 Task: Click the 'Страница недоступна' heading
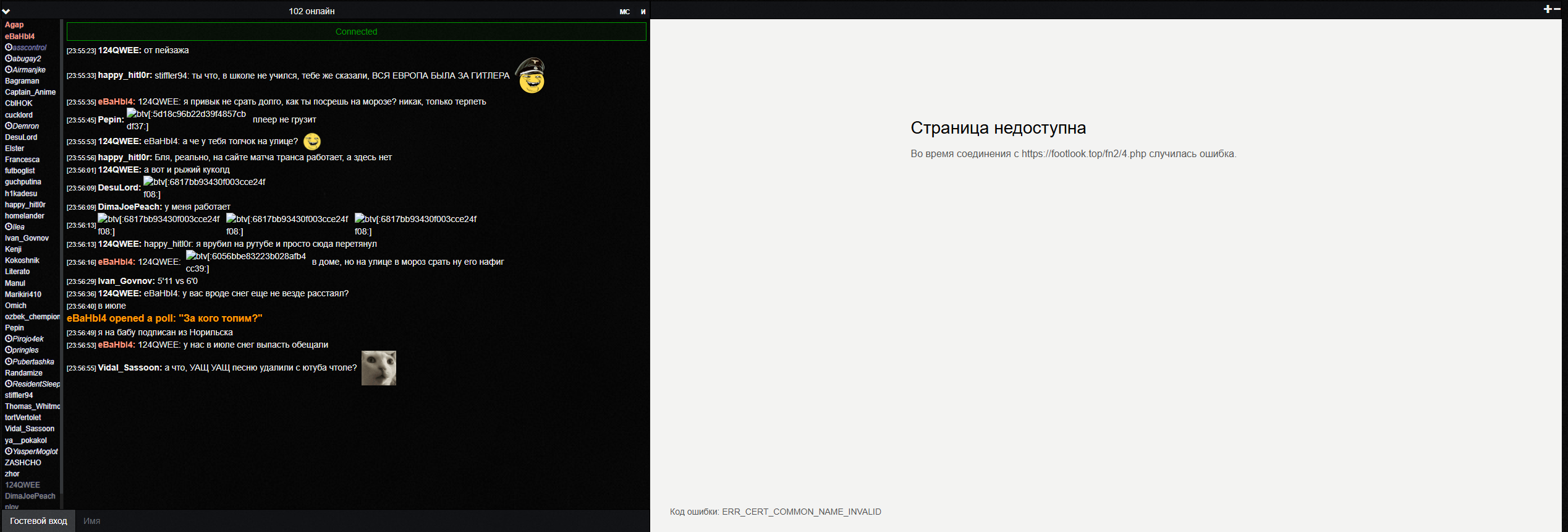[998, 128]
